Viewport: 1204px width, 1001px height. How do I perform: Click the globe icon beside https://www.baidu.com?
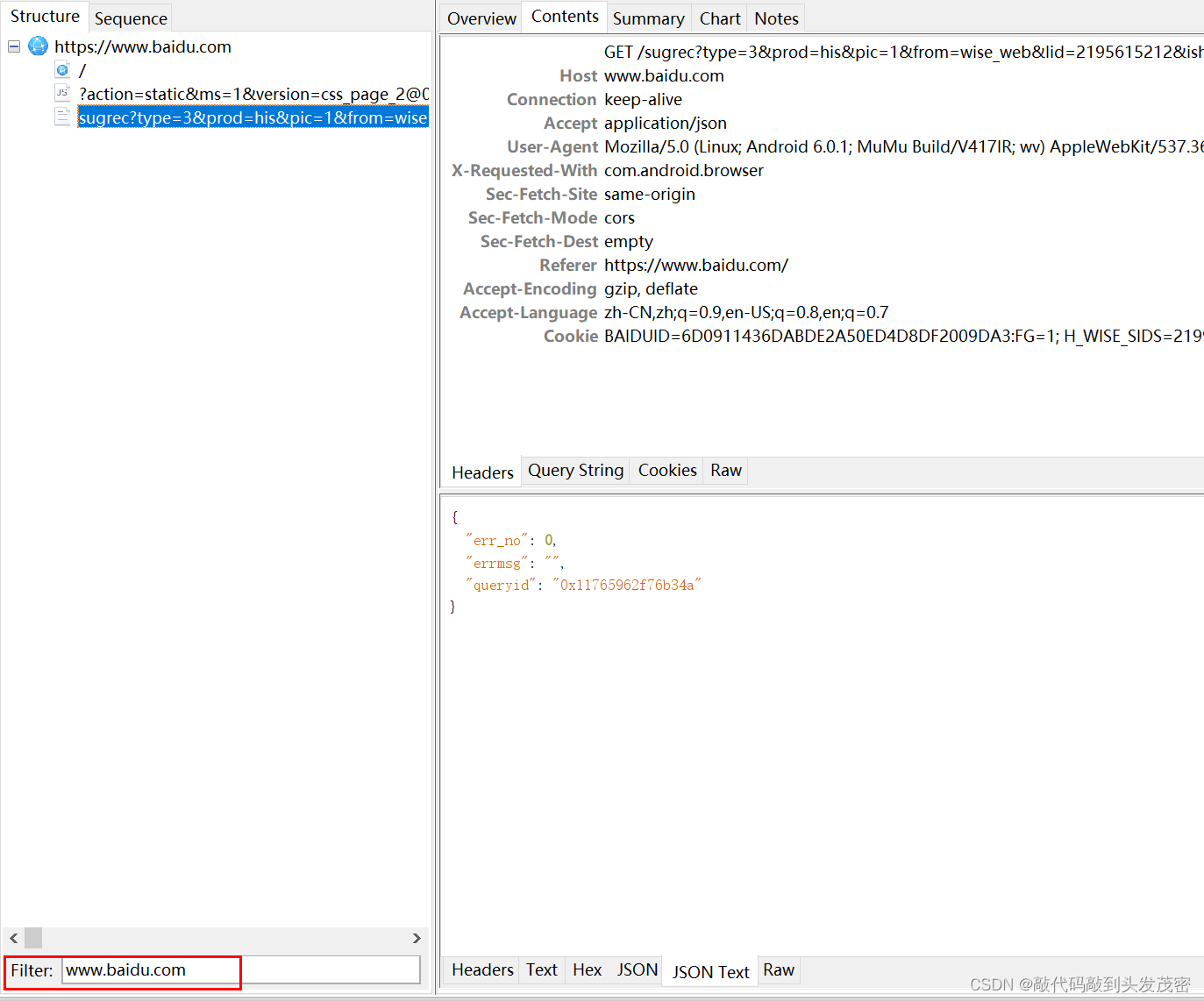(38, 46)
